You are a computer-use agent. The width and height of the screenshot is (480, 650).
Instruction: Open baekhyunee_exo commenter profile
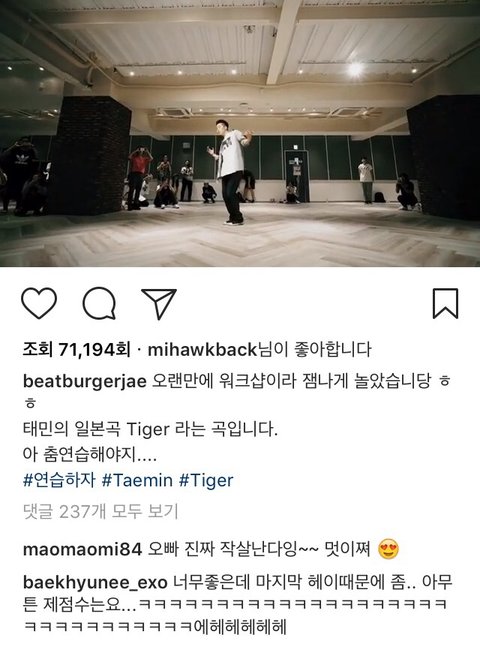pos(95,583)
